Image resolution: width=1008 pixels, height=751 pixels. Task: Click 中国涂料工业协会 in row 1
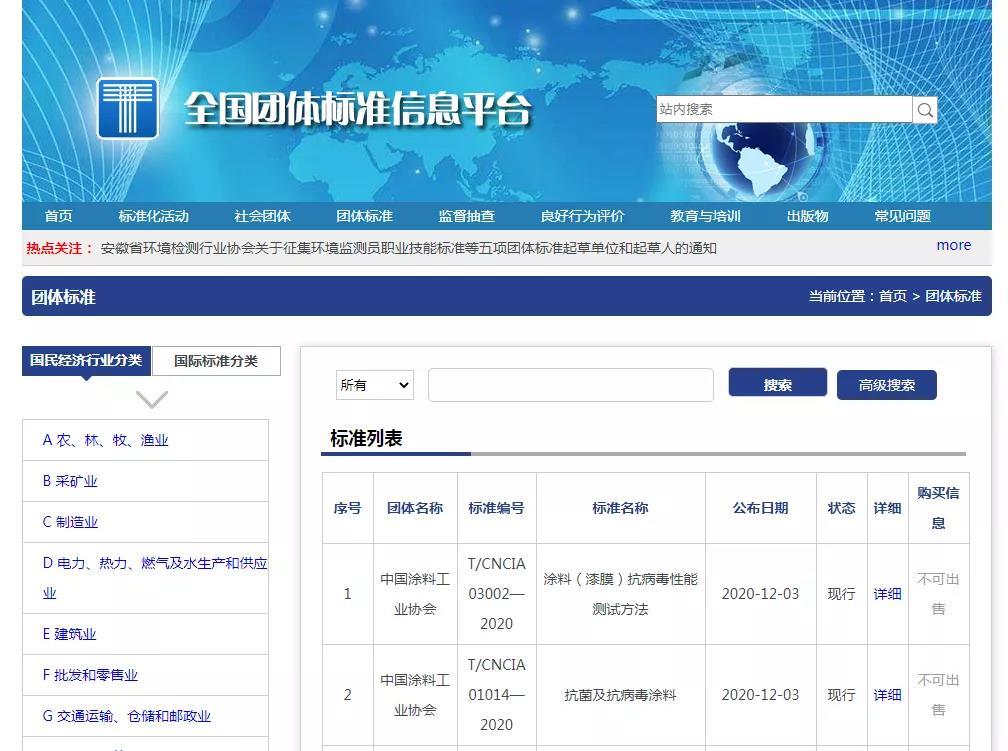coord(415,594)
